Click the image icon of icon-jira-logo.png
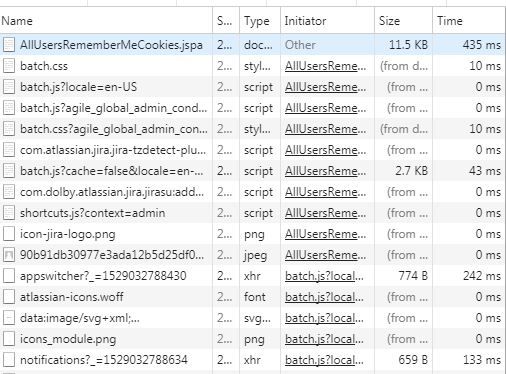This screenshot has height=374, width=506. pyautogui.click(x=9, y=234)
